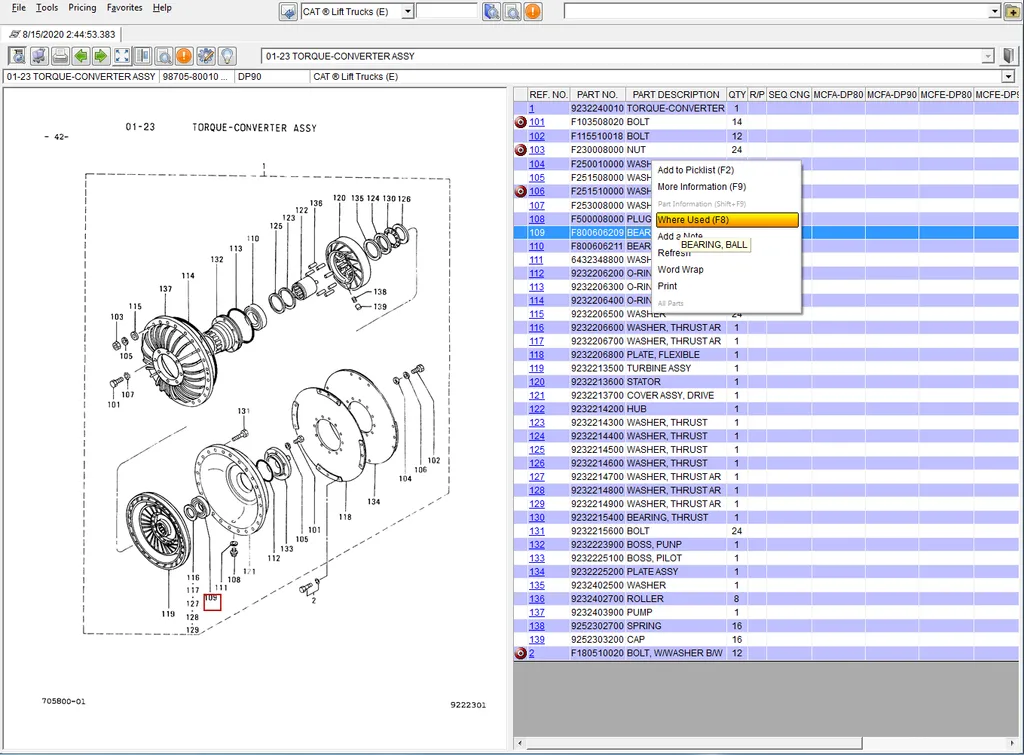The image size is (1024, 755).
Task: Click the left arrow of the table scrollbar
Action: click(x=520, y=743)
